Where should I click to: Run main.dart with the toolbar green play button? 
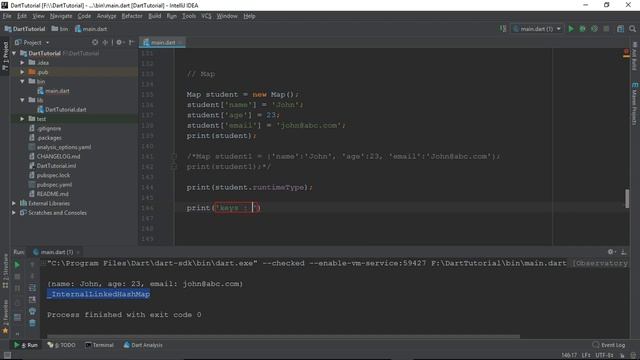coord(571,29)
